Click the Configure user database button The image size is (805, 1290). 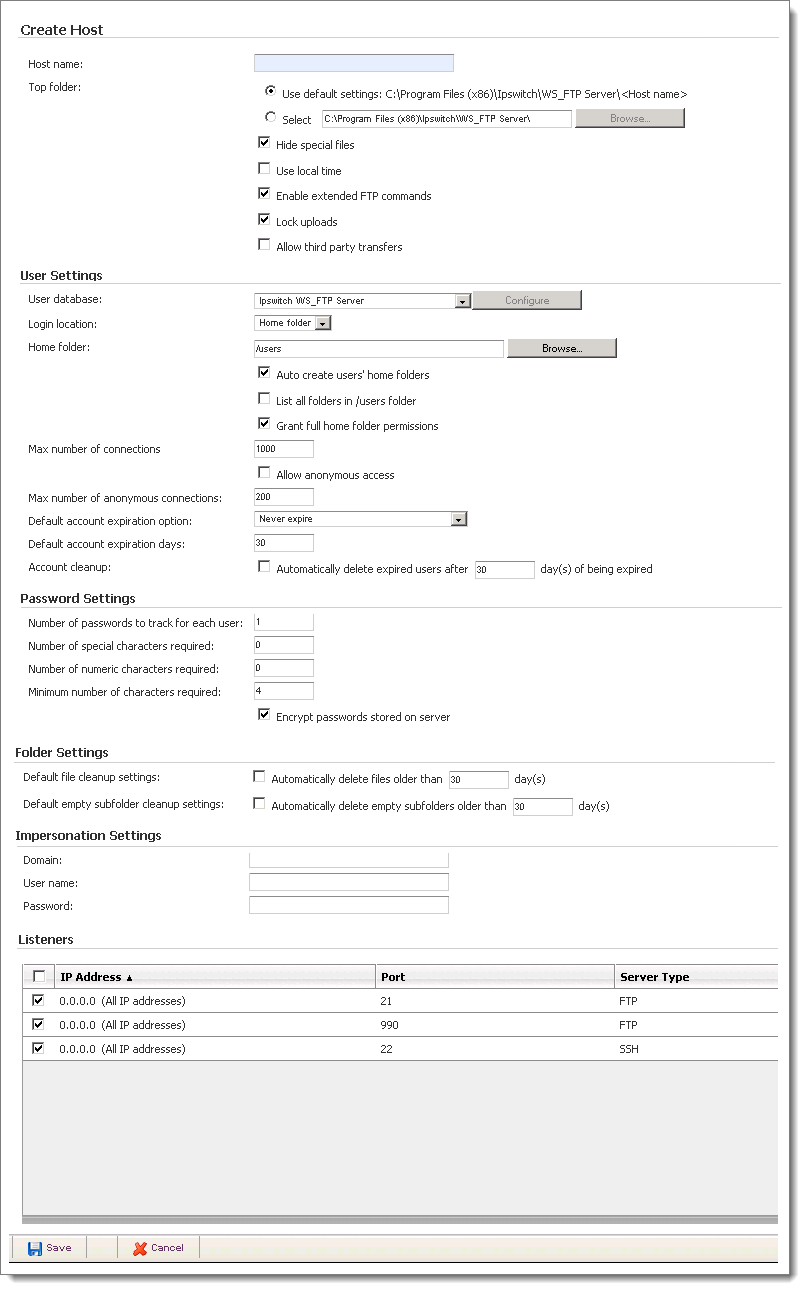pyautogui.click(x=527, y=300)
